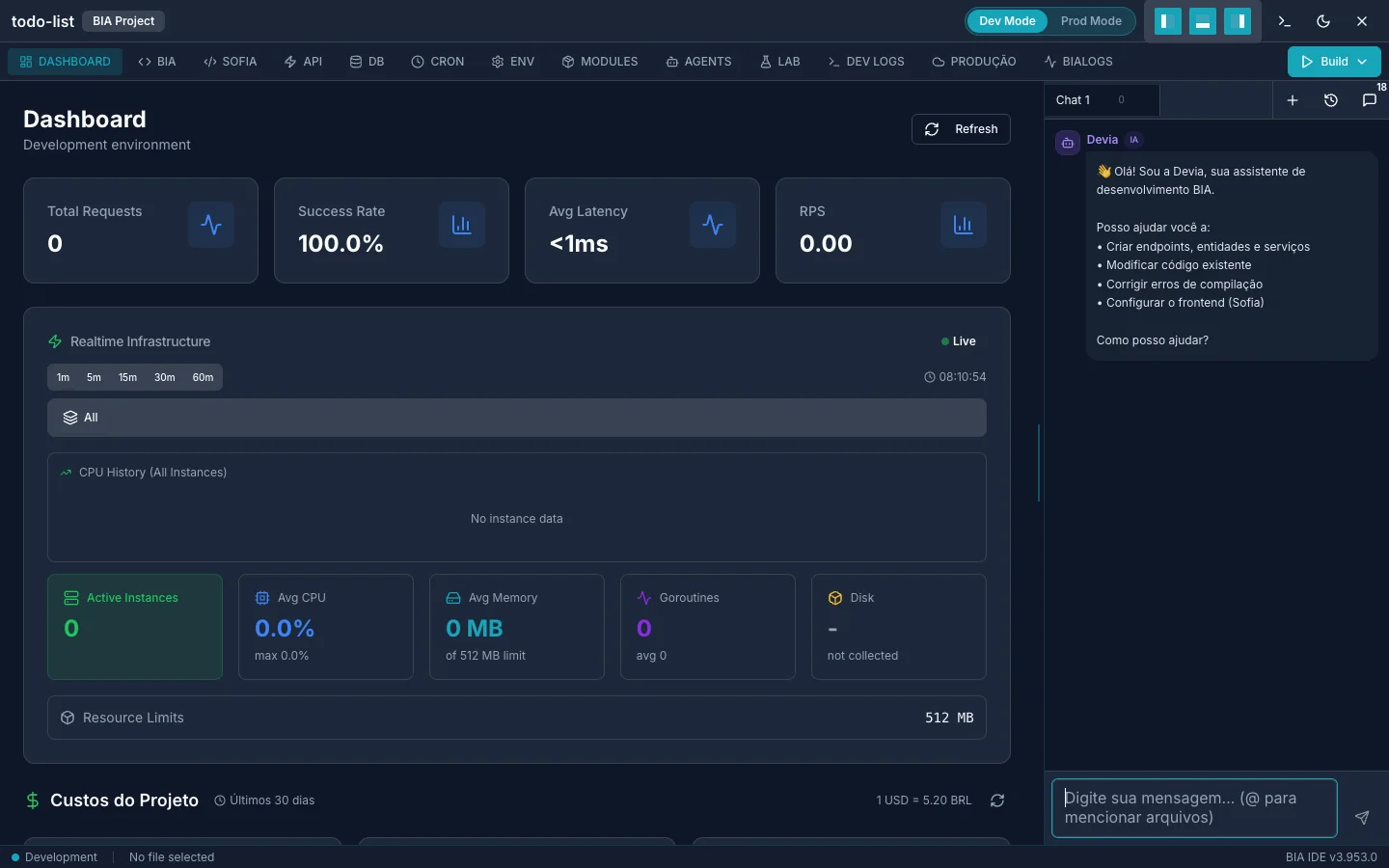1389x868 pixels.
Task: Start a new chat with plus icon
Action: (1293, 100)
